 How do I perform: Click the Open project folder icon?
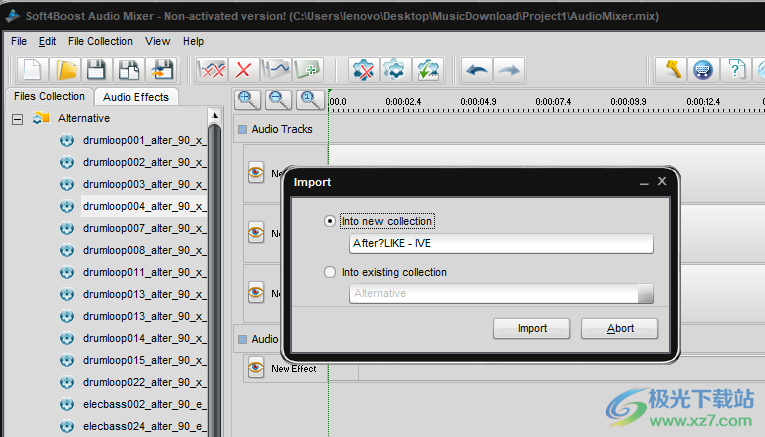pos(66,69)
